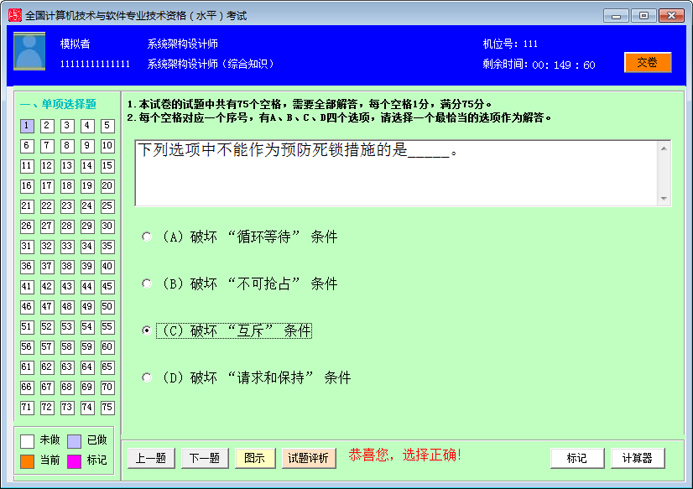
Task: Show the 试题评析 answer analysis
Action: pos(308,458)
